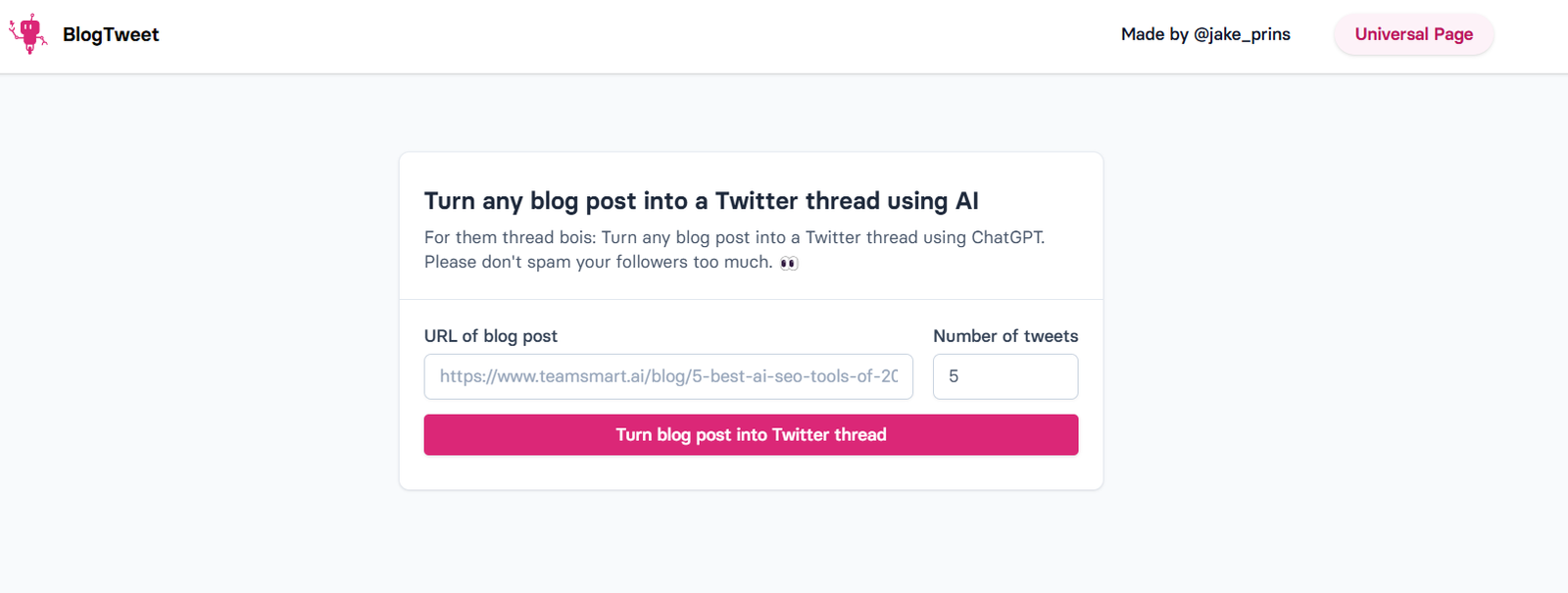The height and width of the screenshot is (593, 1568).
Task: Click the eyes emoji after the description
Action: click(x=789, y=263)
